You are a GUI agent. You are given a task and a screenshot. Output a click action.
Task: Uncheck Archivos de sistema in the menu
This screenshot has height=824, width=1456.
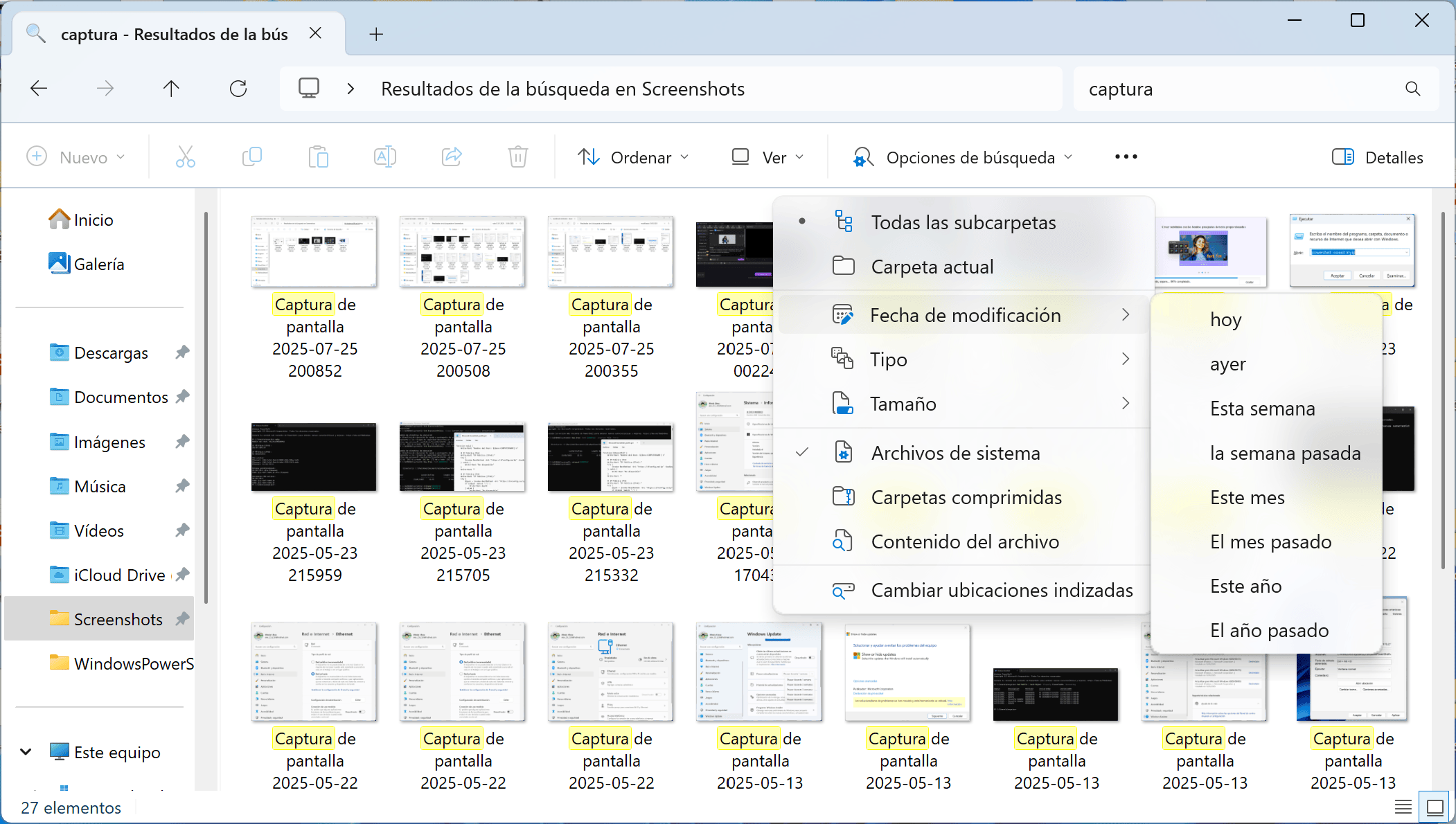(955, 452)
